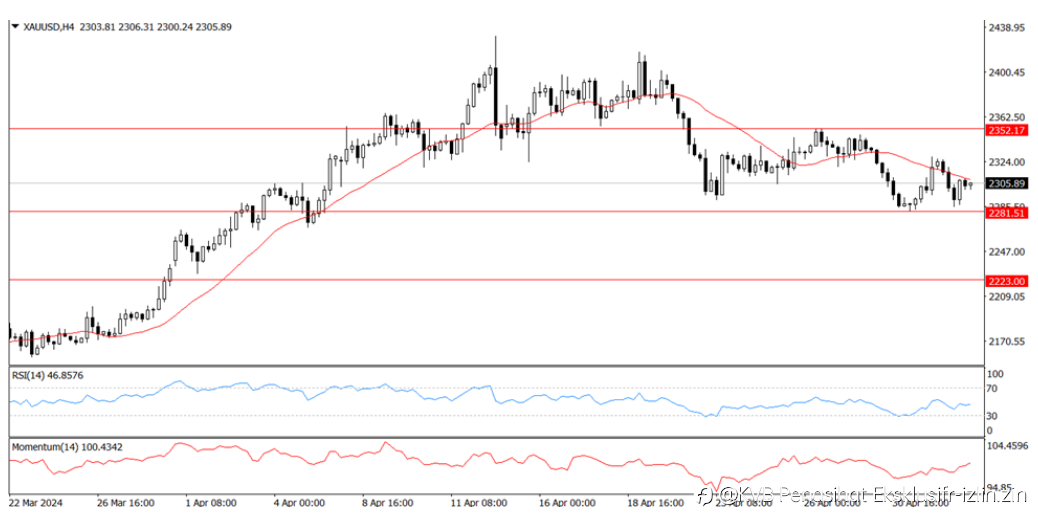Click the 2400.45 price axis value

pyautogui.click(x=1006, y=72)
